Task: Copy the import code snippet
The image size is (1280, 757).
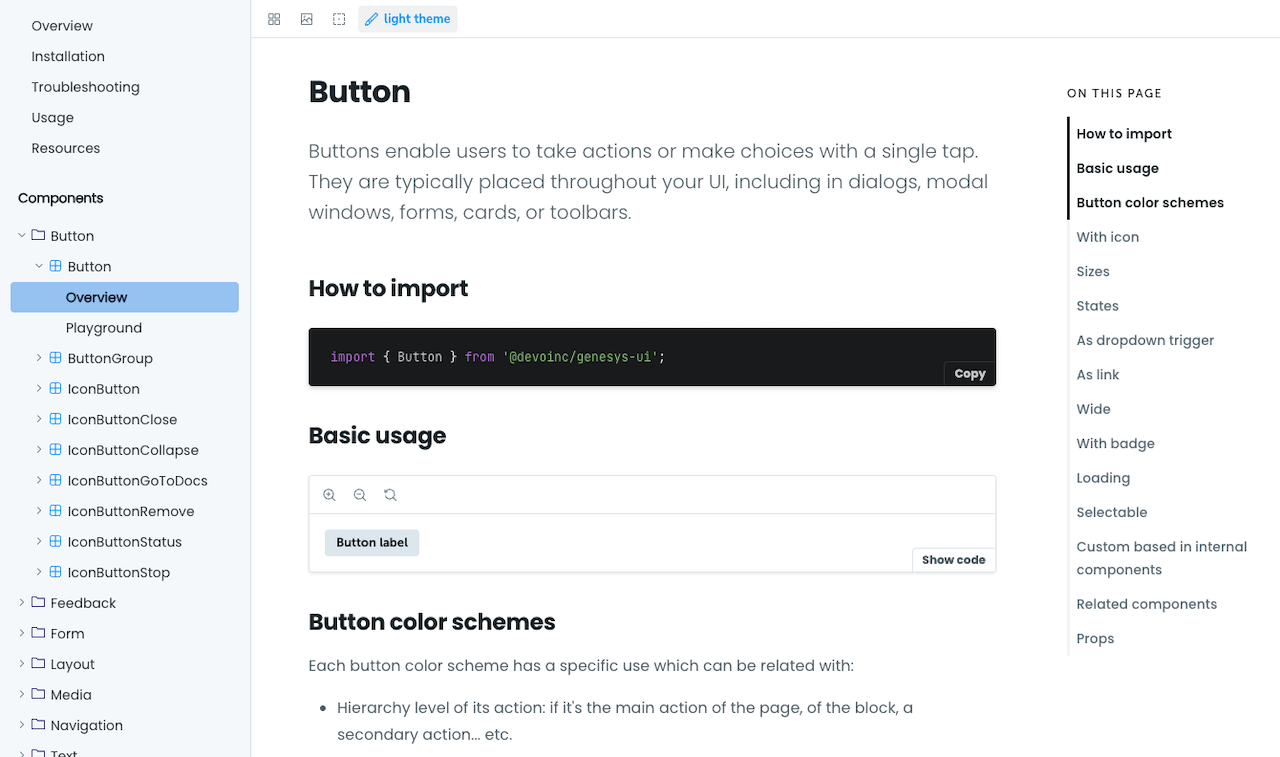Action: tap(968, 373)
